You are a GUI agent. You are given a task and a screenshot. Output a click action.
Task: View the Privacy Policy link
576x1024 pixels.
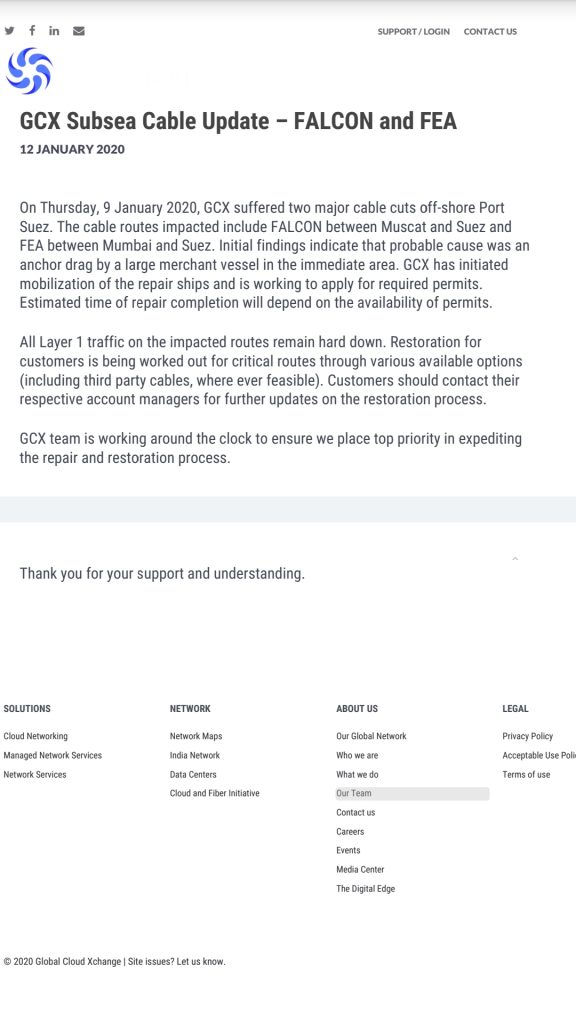click(528, 736)
